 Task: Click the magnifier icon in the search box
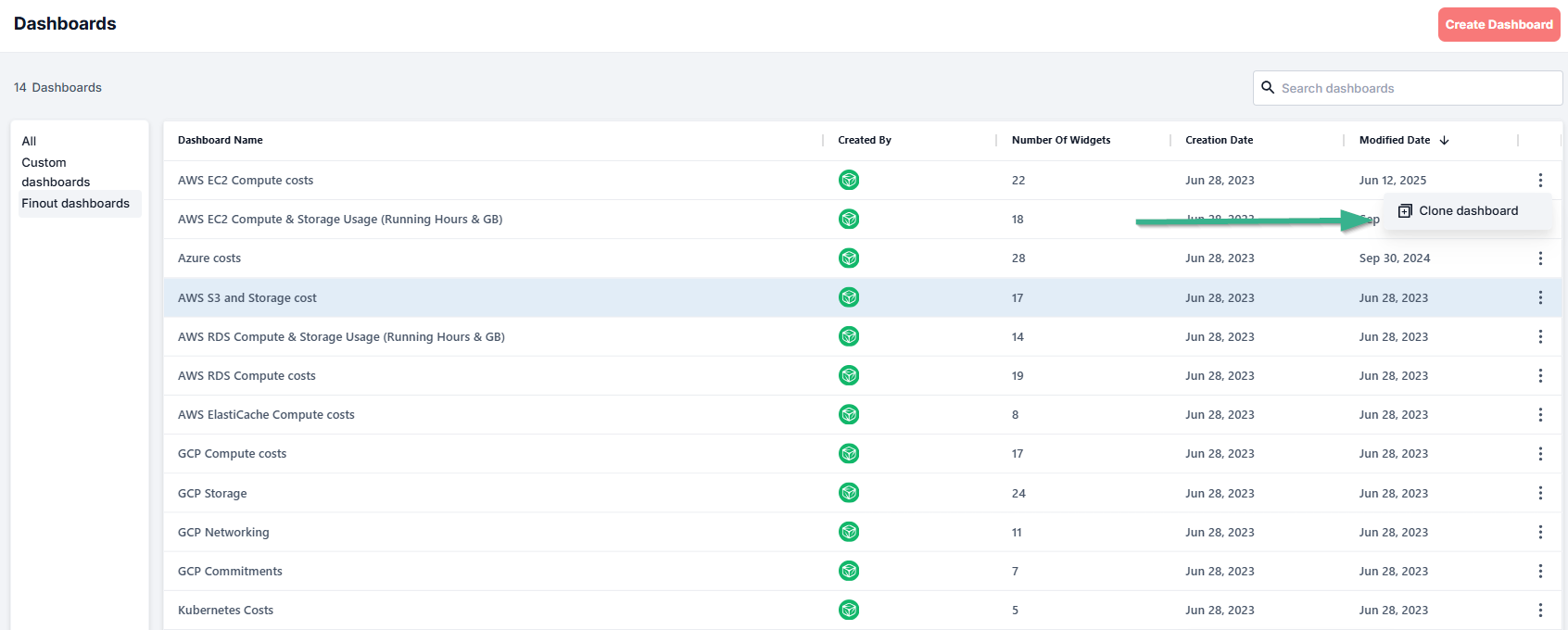(x=1268, y=88)
